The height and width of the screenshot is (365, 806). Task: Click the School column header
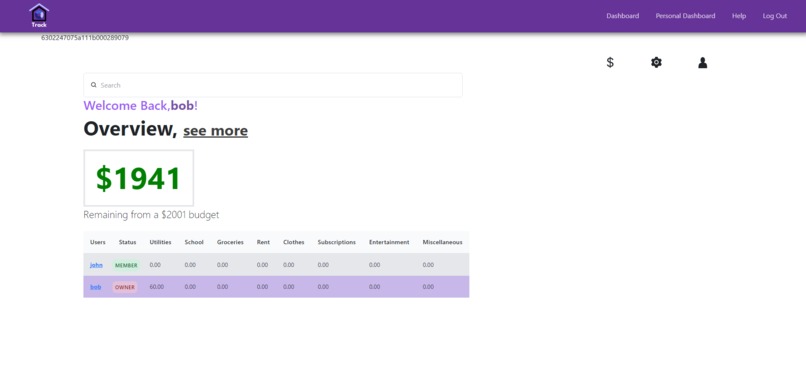pos(194,242)
